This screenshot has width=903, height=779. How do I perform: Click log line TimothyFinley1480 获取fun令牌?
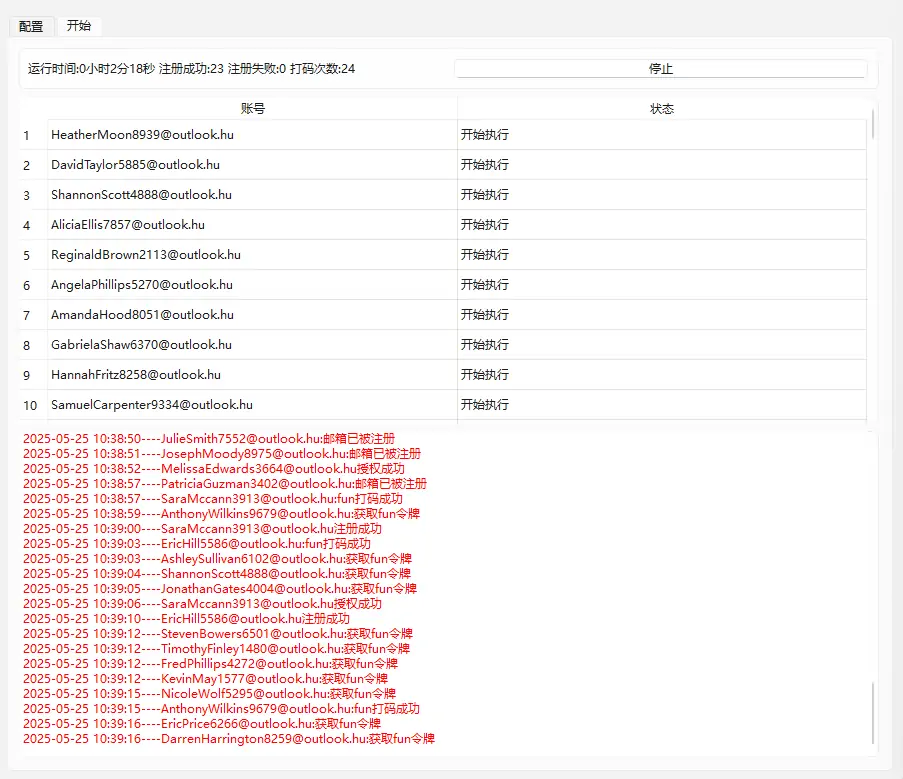[217, 648]
